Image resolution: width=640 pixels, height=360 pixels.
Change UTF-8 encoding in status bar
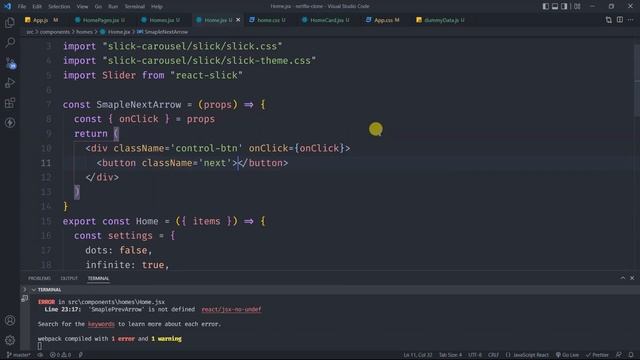point(475,355)
